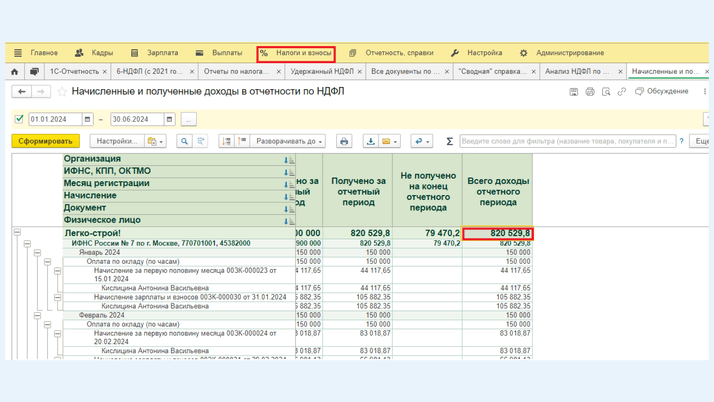Click the Настройки... button
This screenshot has width=714, height=402.
point(116,142)
